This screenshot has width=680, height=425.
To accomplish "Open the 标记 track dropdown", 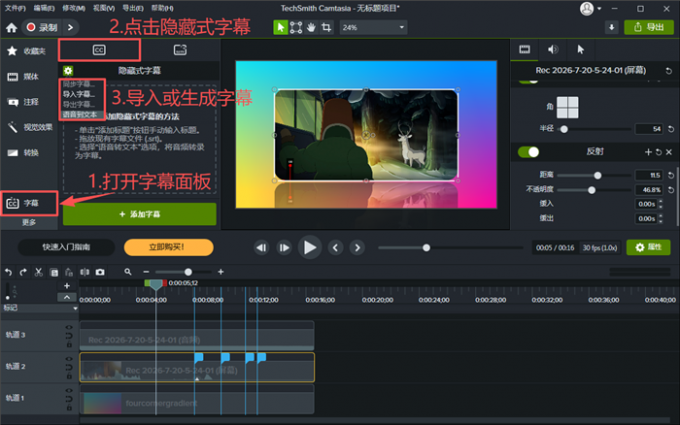I will click(x=75, y=308).
